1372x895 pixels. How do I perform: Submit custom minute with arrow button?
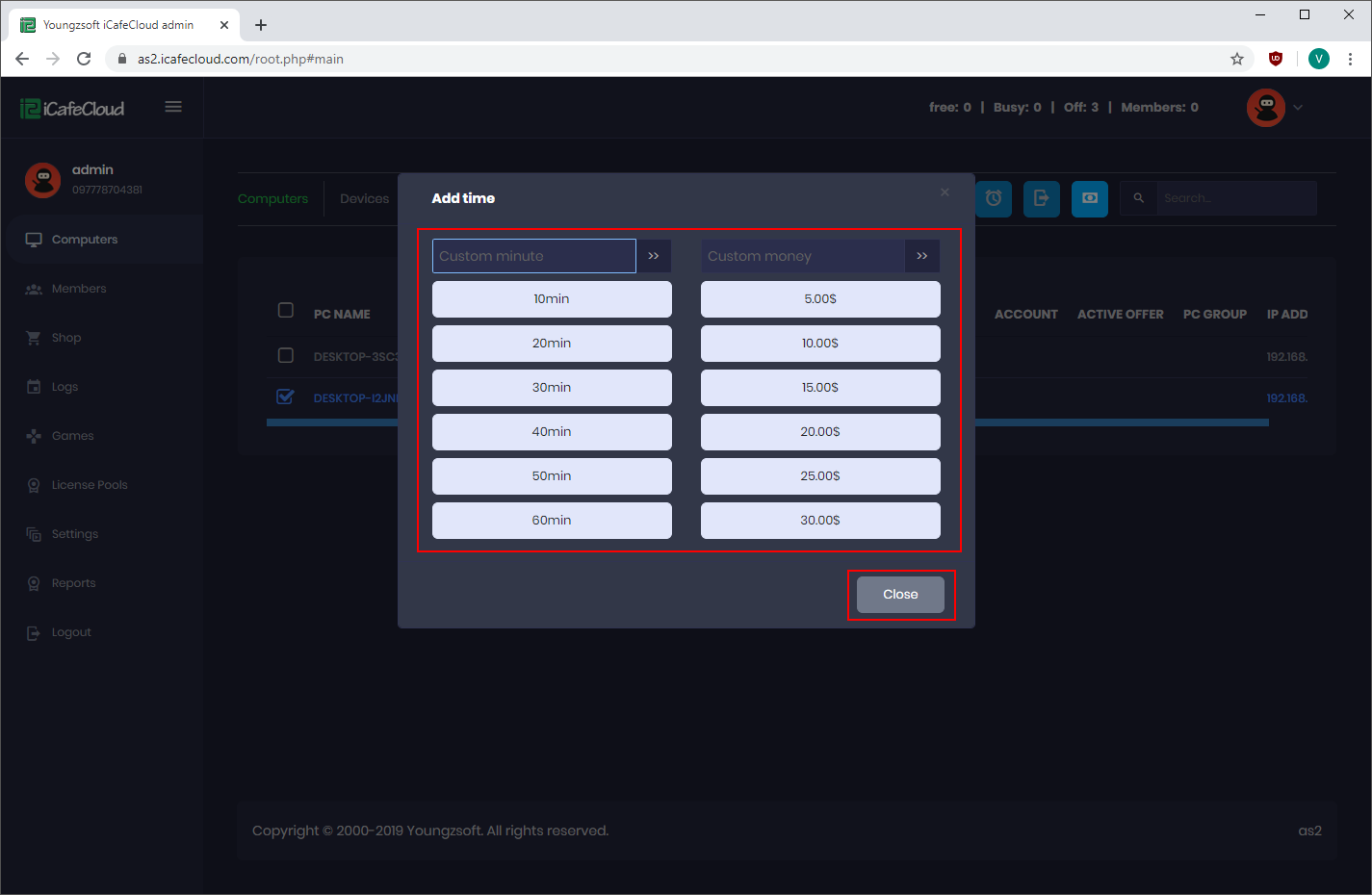[x=654, y=256]
